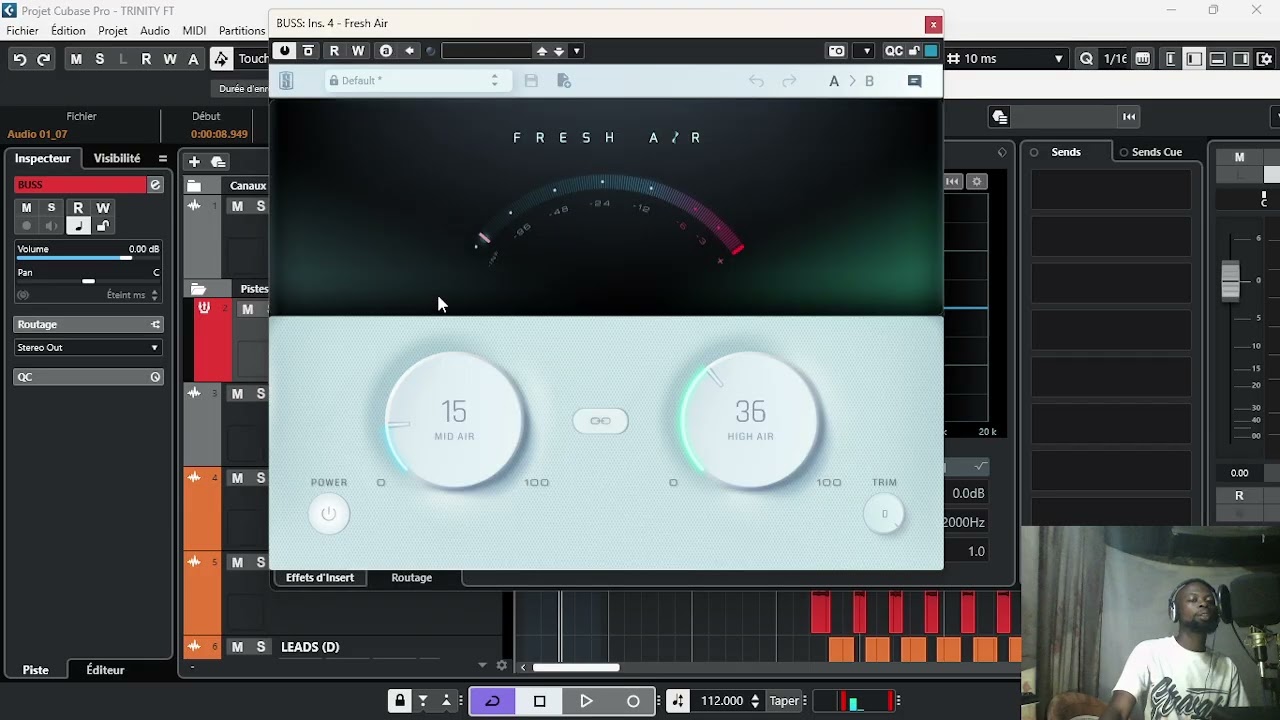Save the Fresh Air preset with disk icon
This screenshot has width=1280, height=720.
[531, 81]
